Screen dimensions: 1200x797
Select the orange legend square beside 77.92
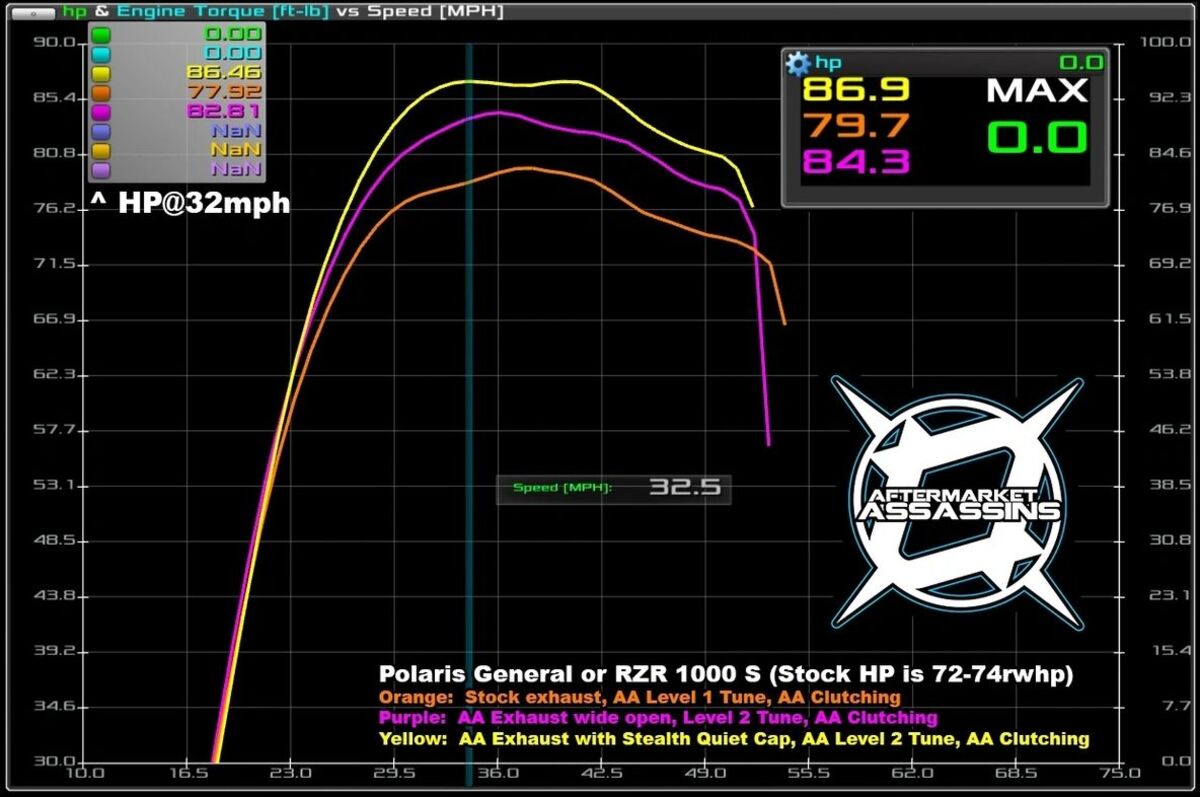[99, 93]
